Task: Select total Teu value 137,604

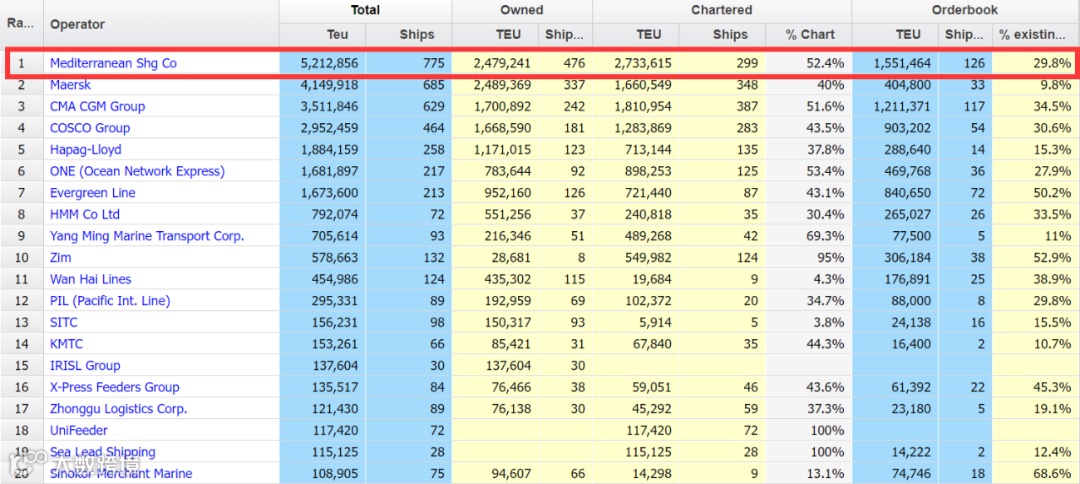Action: 334,366
